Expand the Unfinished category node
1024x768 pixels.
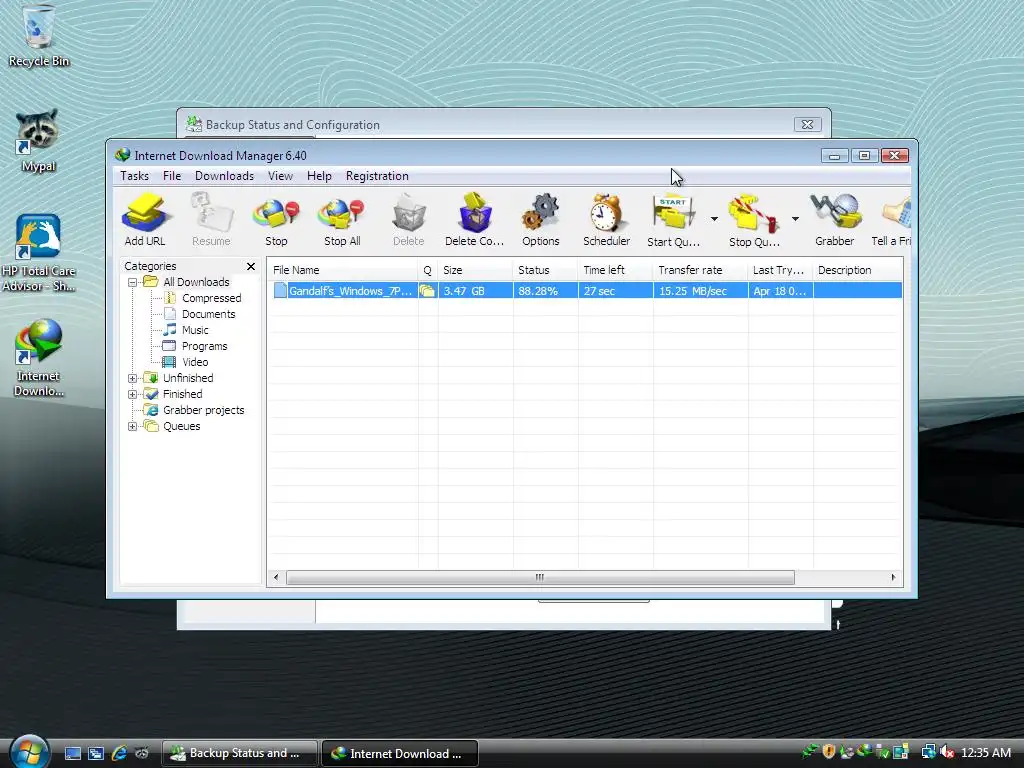pyautogui.click(x=133, y=379)
